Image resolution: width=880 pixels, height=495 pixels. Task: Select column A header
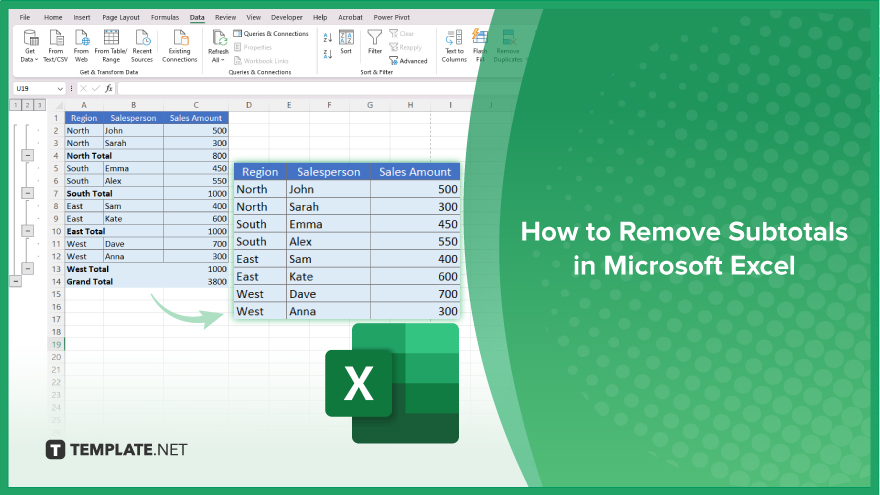click(84, 105)
